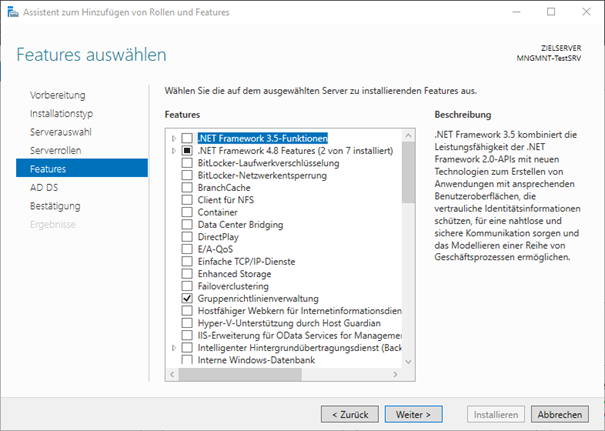Enable the .NET Framework 3.5-Funktionen checkbox
Screen dimensions: 605x431
click(x=187, y=138)
